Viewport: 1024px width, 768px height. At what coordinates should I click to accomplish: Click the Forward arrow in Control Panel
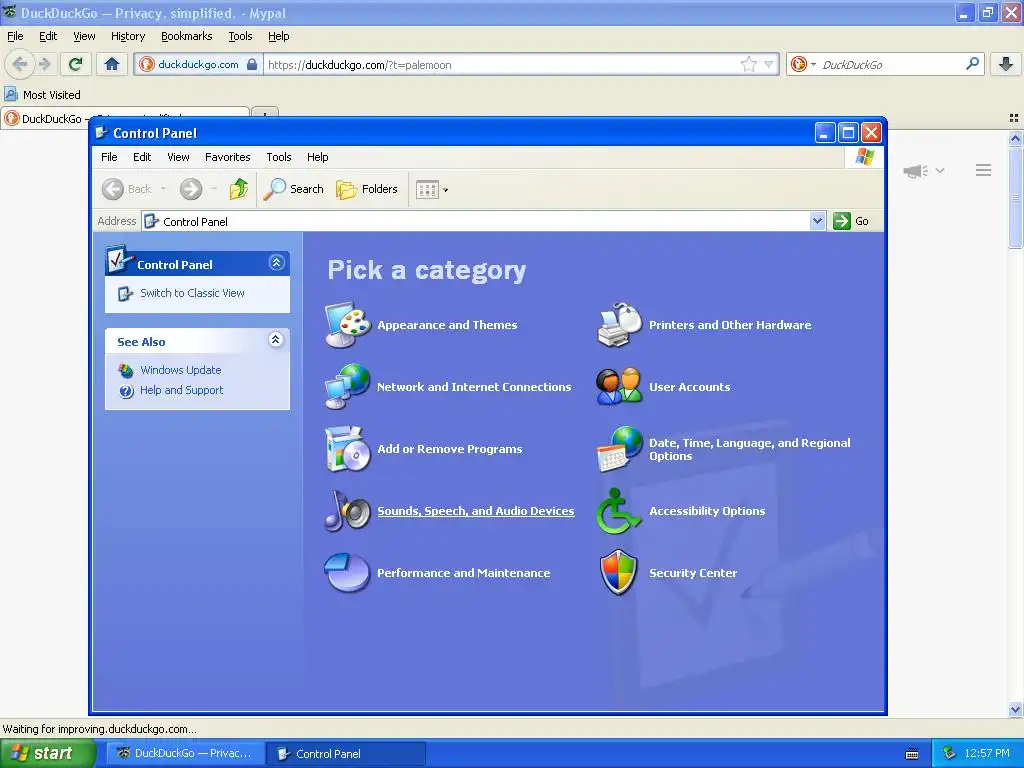coord(191,189)
